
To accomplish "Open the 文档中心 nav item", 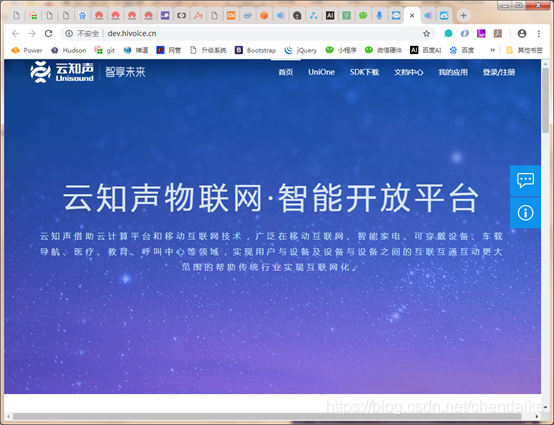I will pos(408,72).
